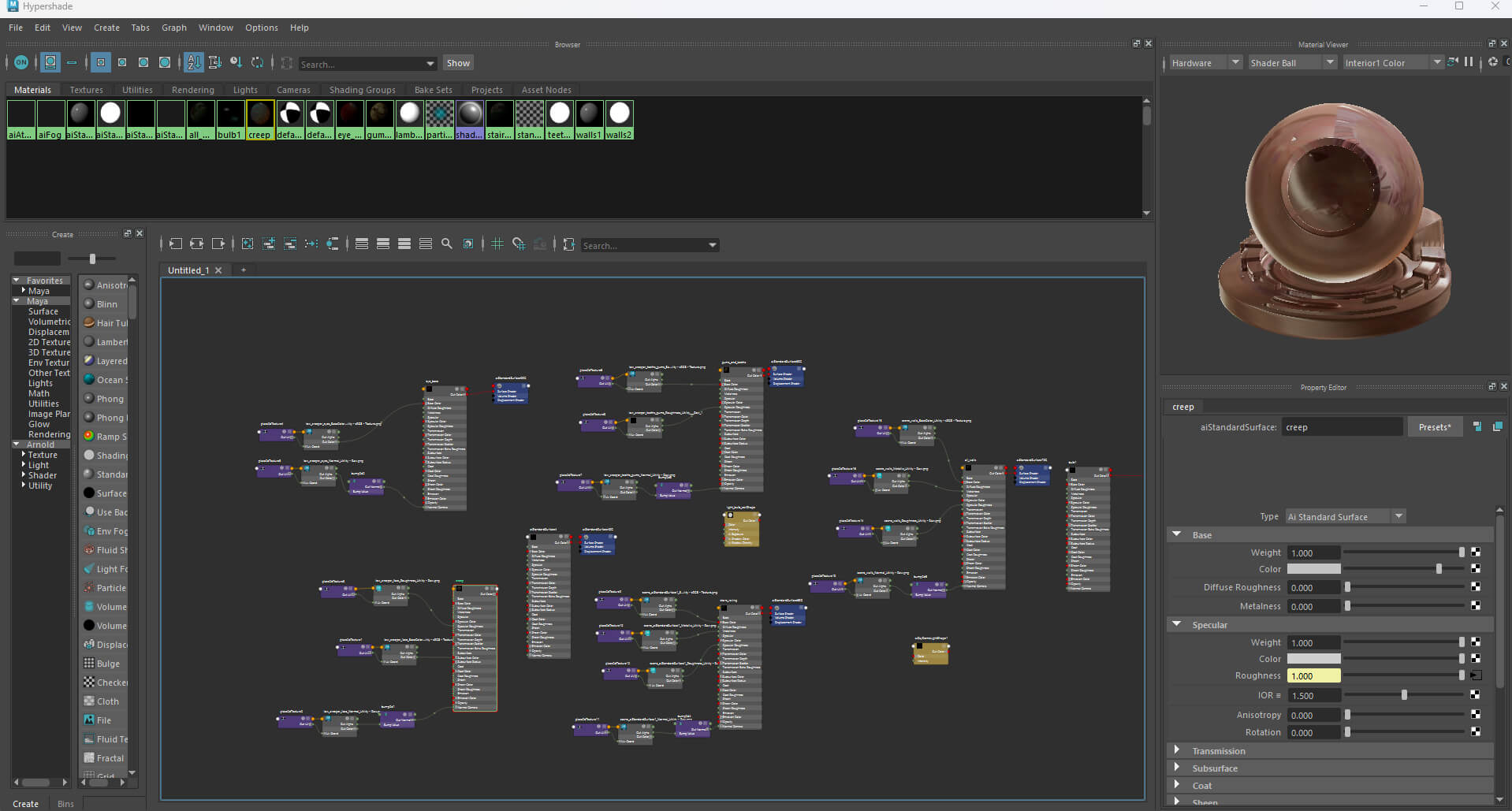Expand the Subsurface section

(1177, 768)
